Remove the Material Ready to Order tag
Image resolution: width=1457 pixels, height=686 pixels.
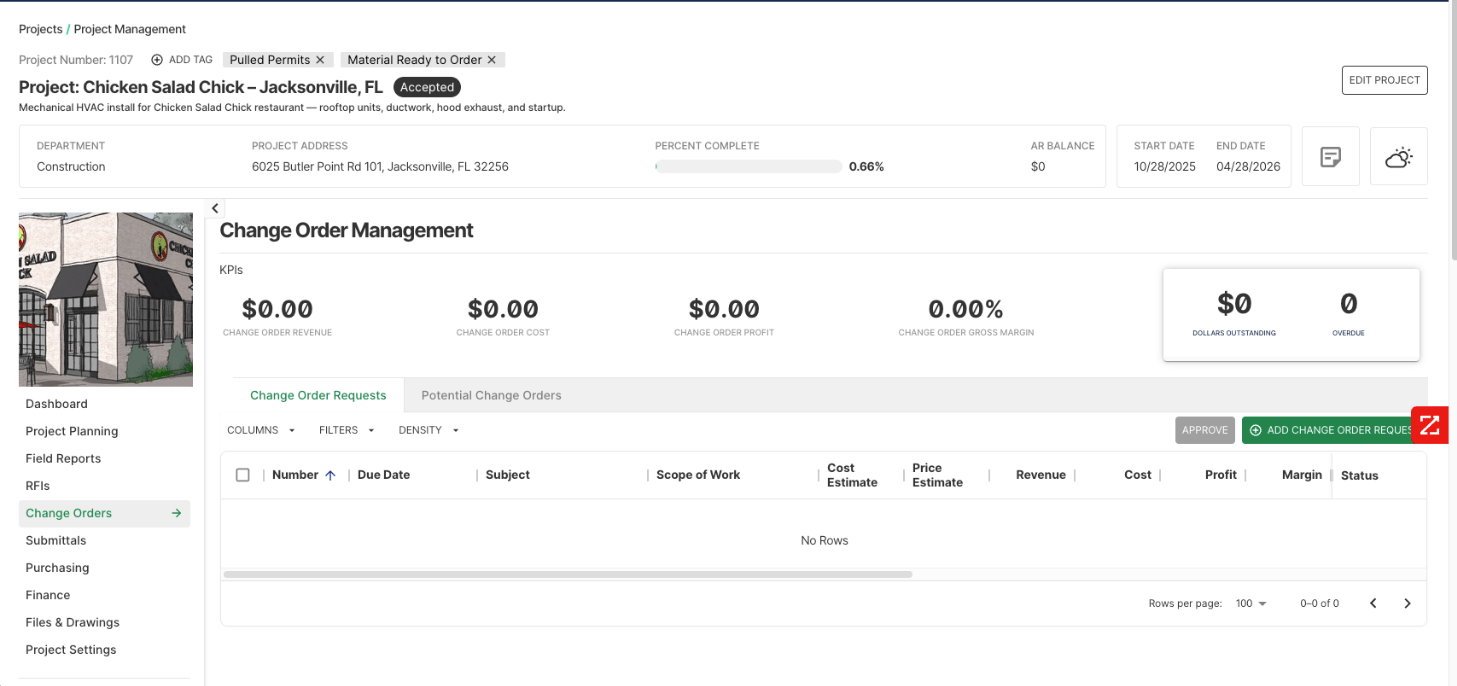point(491,60)
